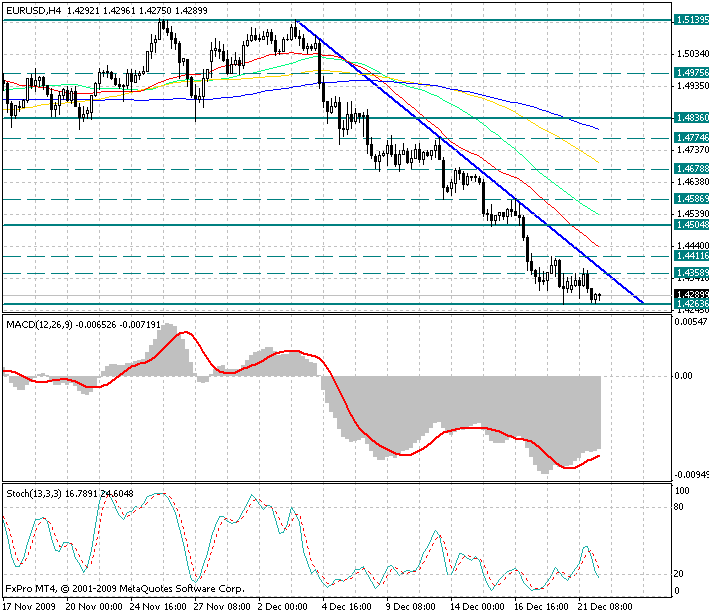
Task: Click the 1.46788 price level label
Action: (x=688, y=168)
